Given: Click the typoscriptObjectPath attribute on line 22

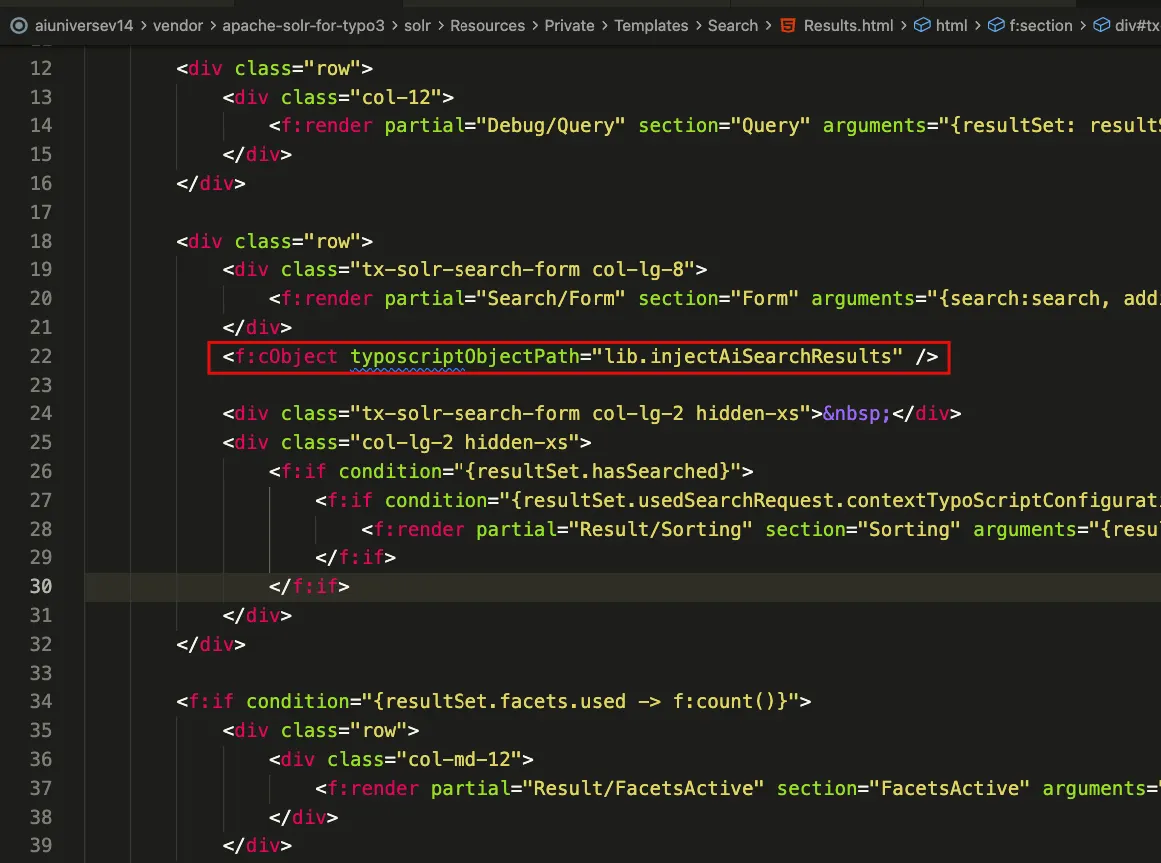Looking at the screenshot, I should 465,357.
